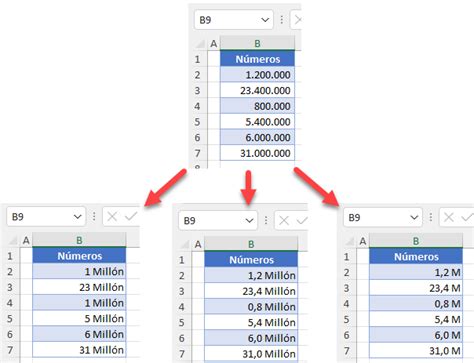Viewport: 474px width, 363px height.
Task: Click cell with 5.400.000
Action: click(257, 122)
